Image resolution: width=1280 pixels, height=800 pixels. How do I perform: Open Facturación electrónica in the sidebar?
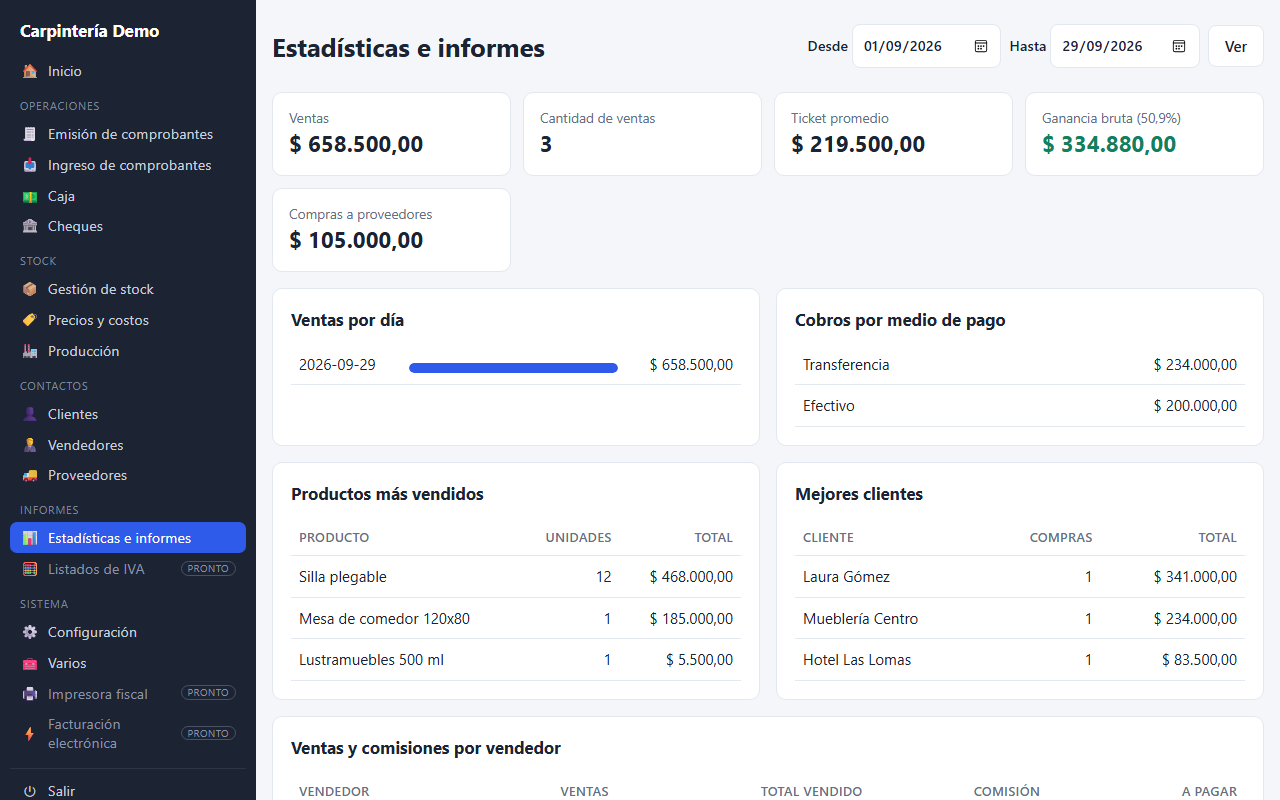(128, 734)
